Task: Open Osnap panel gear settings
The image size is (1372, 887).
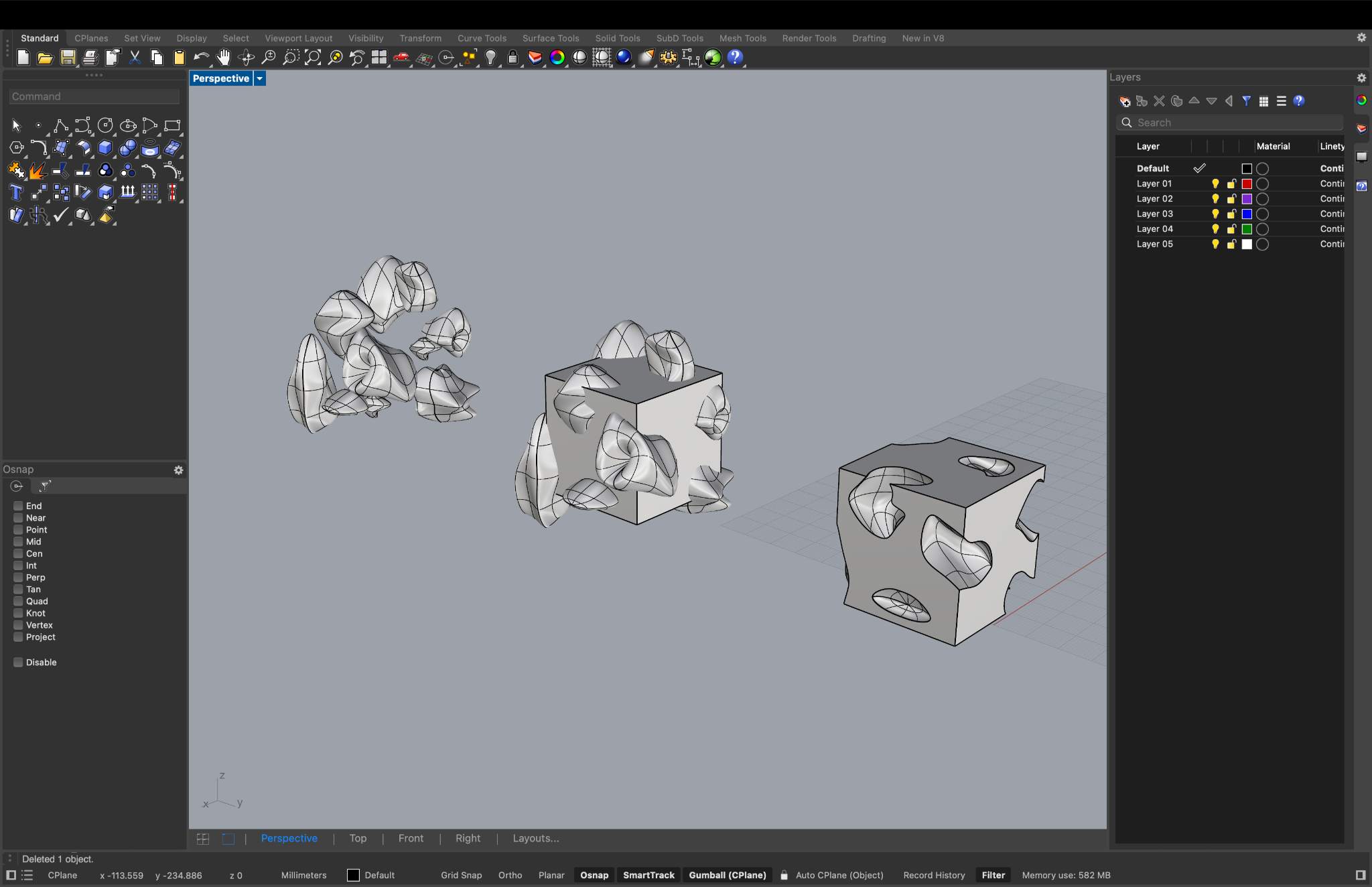Action: pyautogui.click(x=178, y=470)
